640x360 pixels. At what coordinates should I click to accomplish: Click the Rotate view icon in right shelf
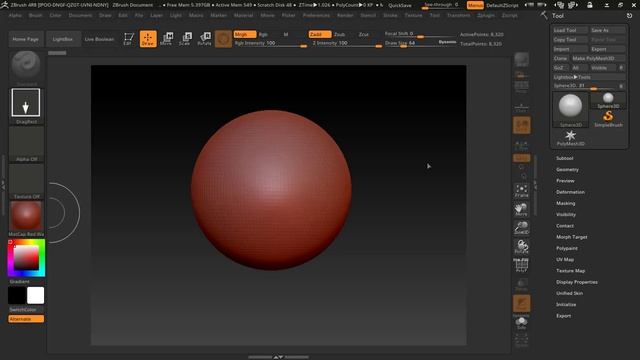[x=522, y=247]
